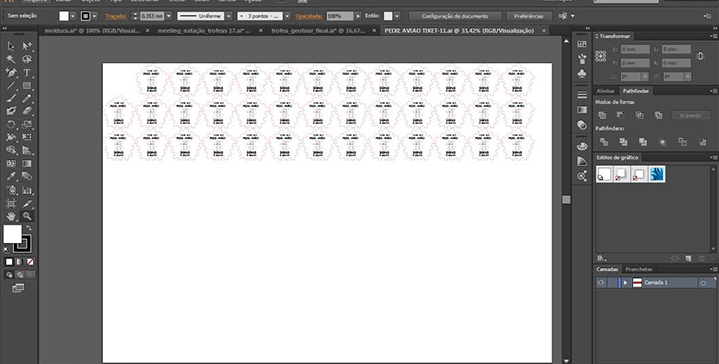This screenshot has height=364, width=719.
Task: Select the Lasso tool
Action: pos(27,59)
